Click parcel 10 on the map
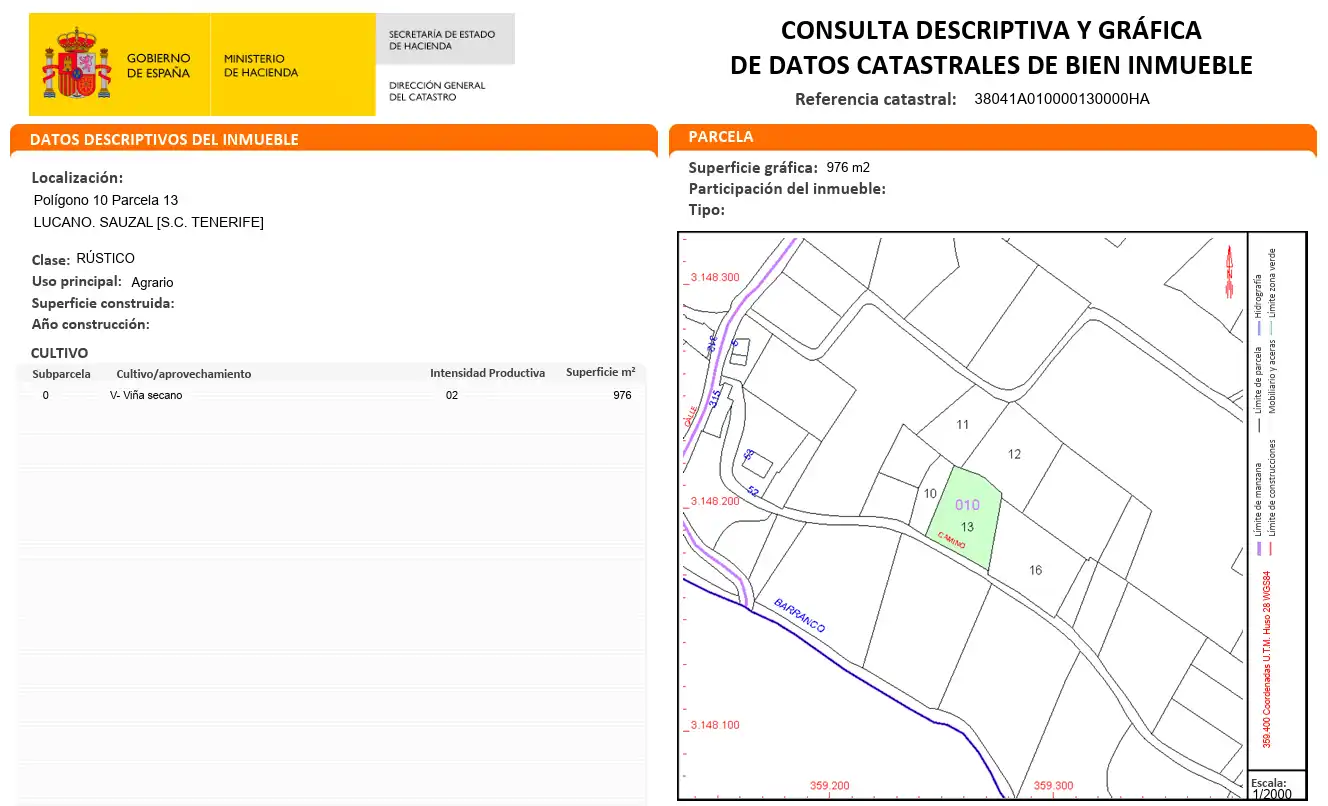The height and width of the screenshot is (806, 1328). [930, 493]
